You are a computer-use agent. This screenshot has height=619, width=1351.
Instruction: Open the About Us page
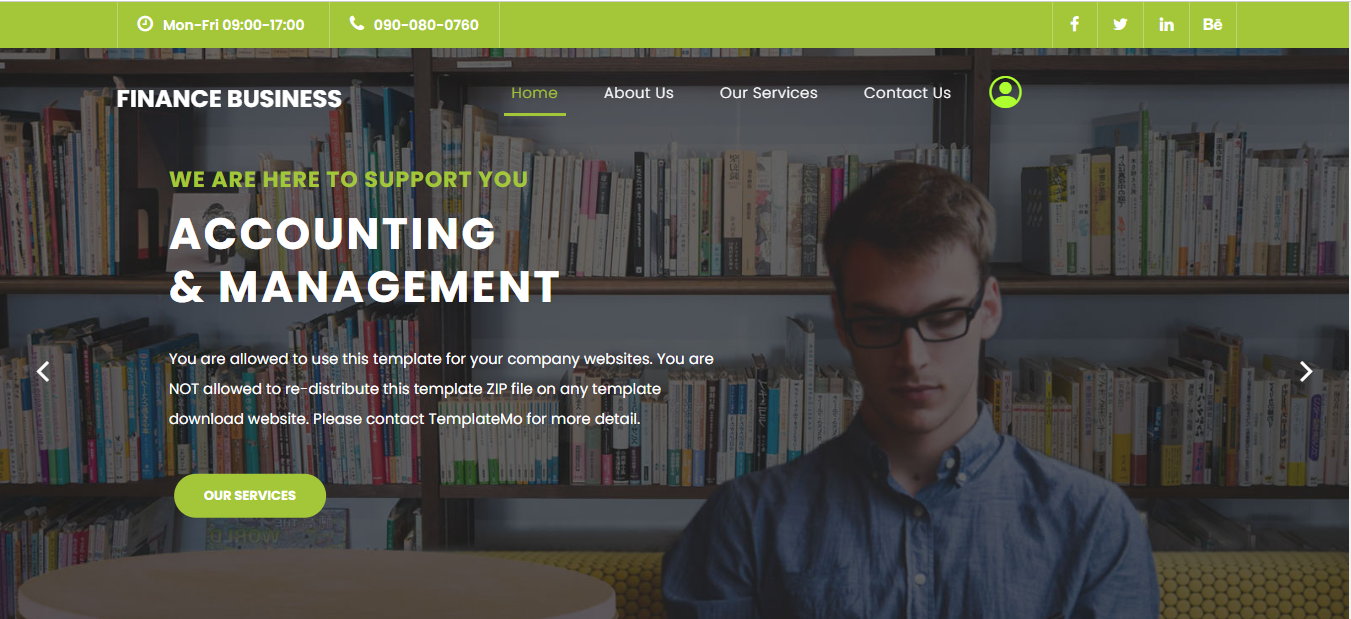(x=639, y=93)
